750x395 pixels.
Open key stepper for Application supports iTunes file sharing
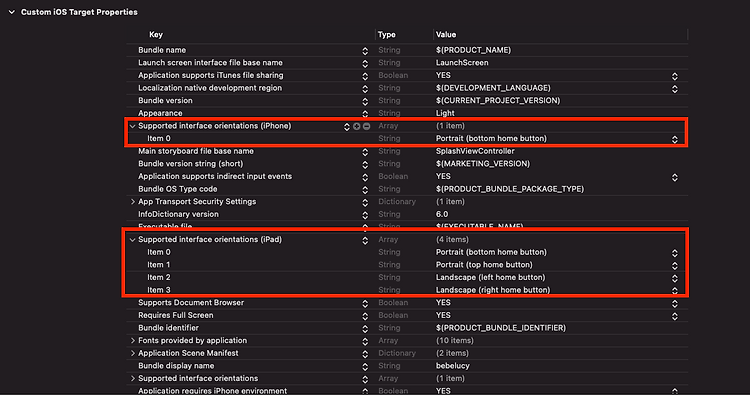(365, 76)
